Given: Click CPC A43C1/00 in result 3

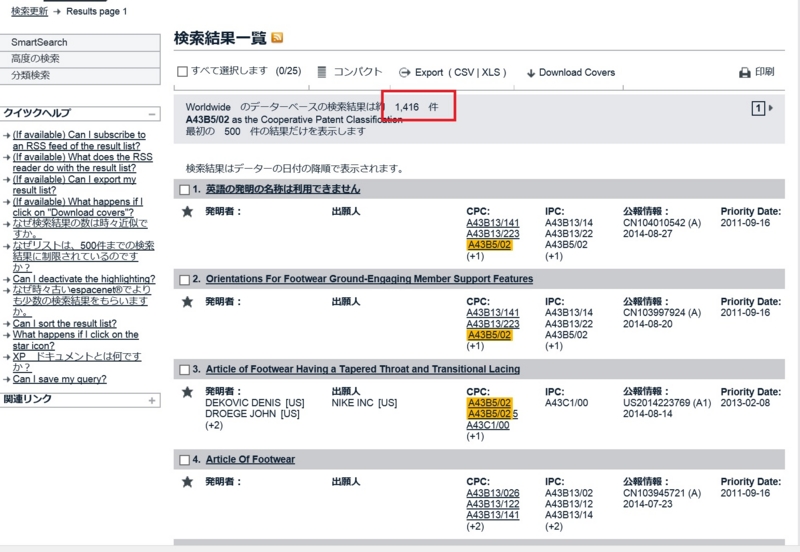Looking at the screenshot, I should tap(488, 425).
